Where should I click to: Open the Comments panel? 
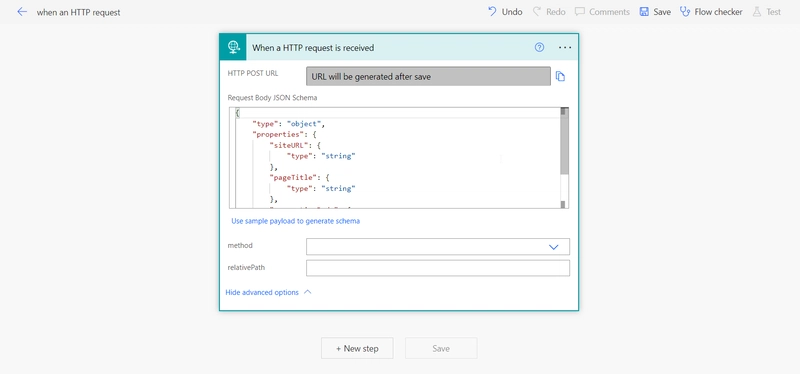(602, 12)
